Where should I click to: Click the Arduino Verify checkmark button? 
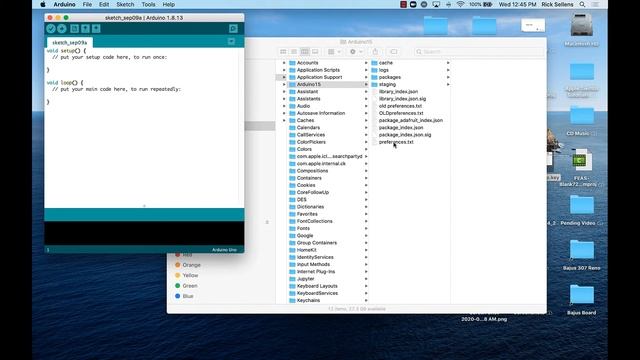[51, 29]
